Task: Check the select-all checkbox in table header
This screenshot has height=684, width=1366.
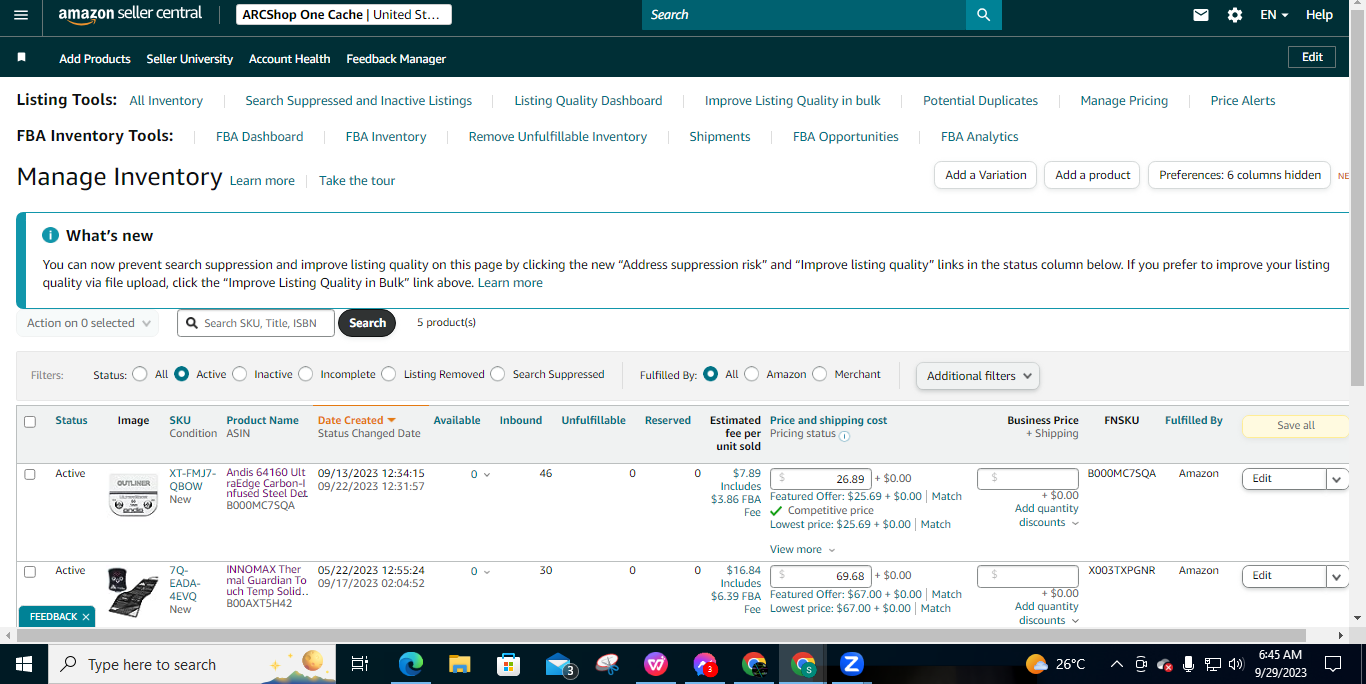Action: [30, 421]
